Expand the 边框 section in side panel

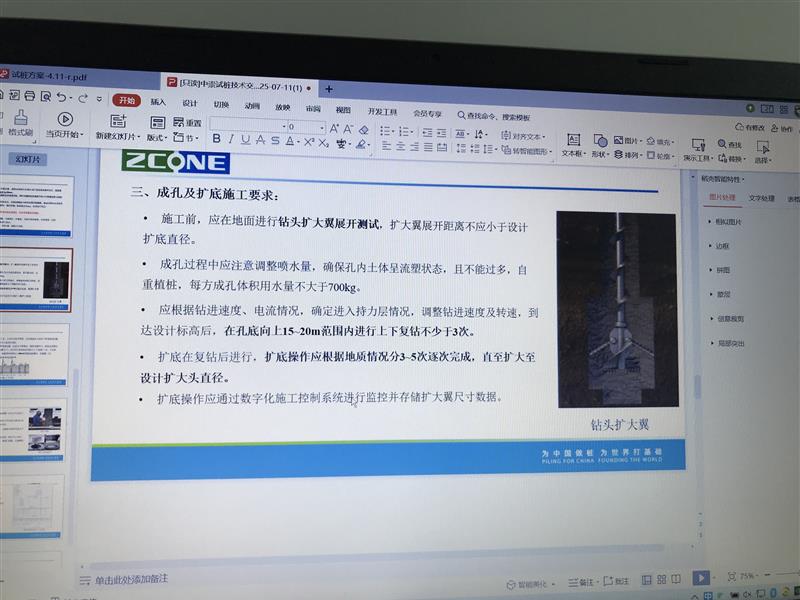[722, 245]
